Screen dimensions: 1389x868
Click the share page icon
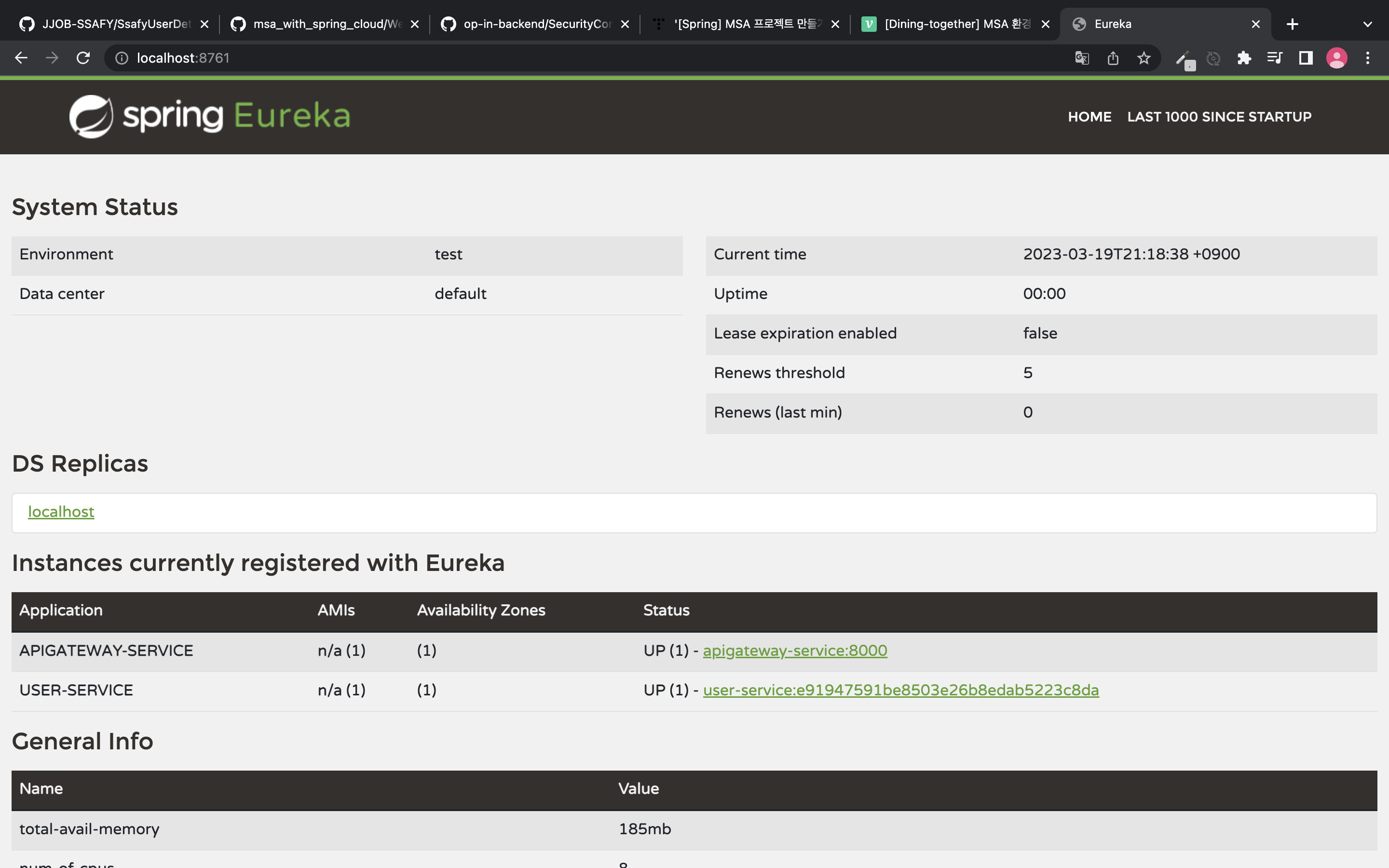(x=1113, y=58)
